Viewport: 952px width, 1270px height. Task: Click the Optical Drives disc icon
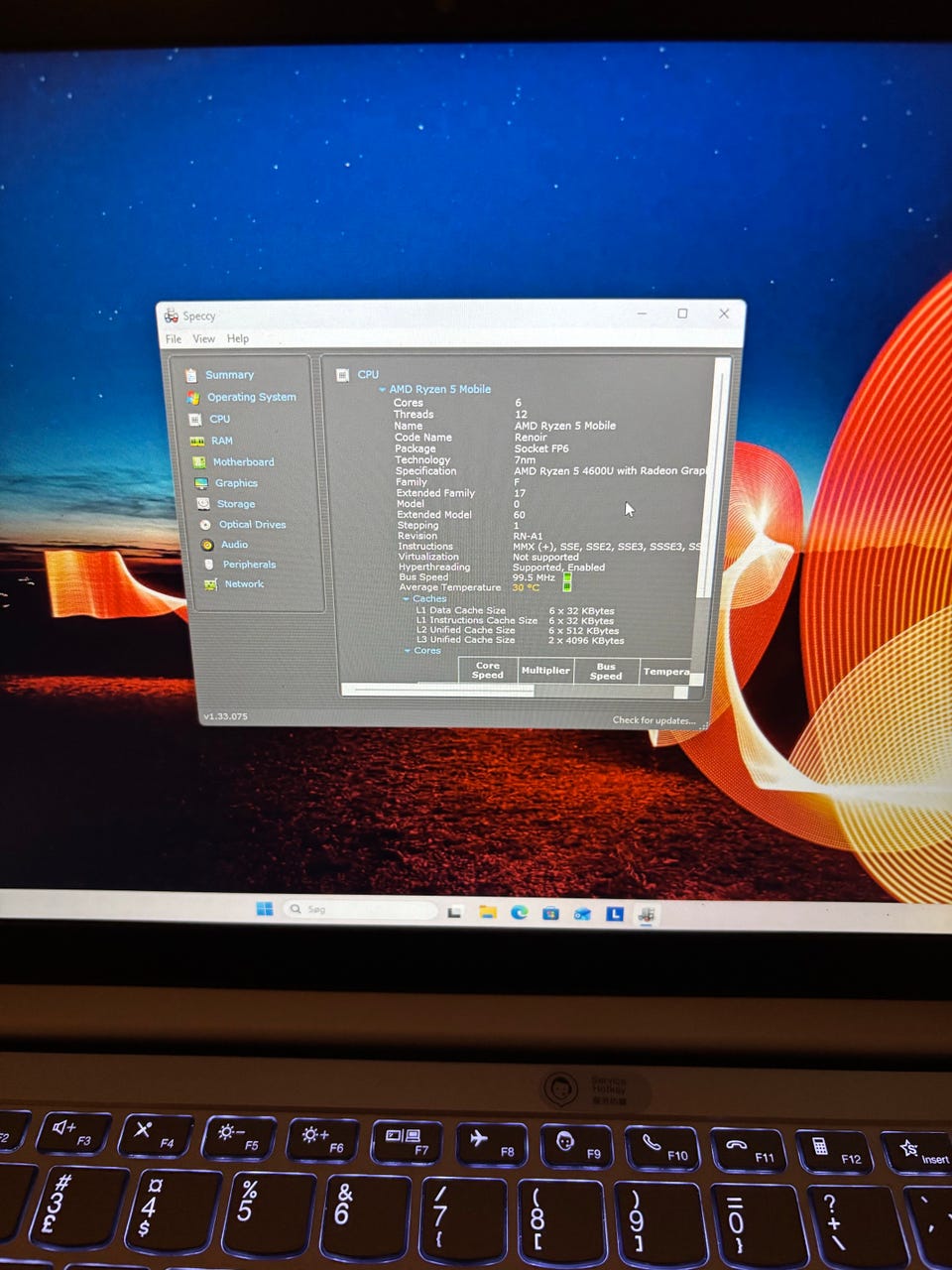205,525
